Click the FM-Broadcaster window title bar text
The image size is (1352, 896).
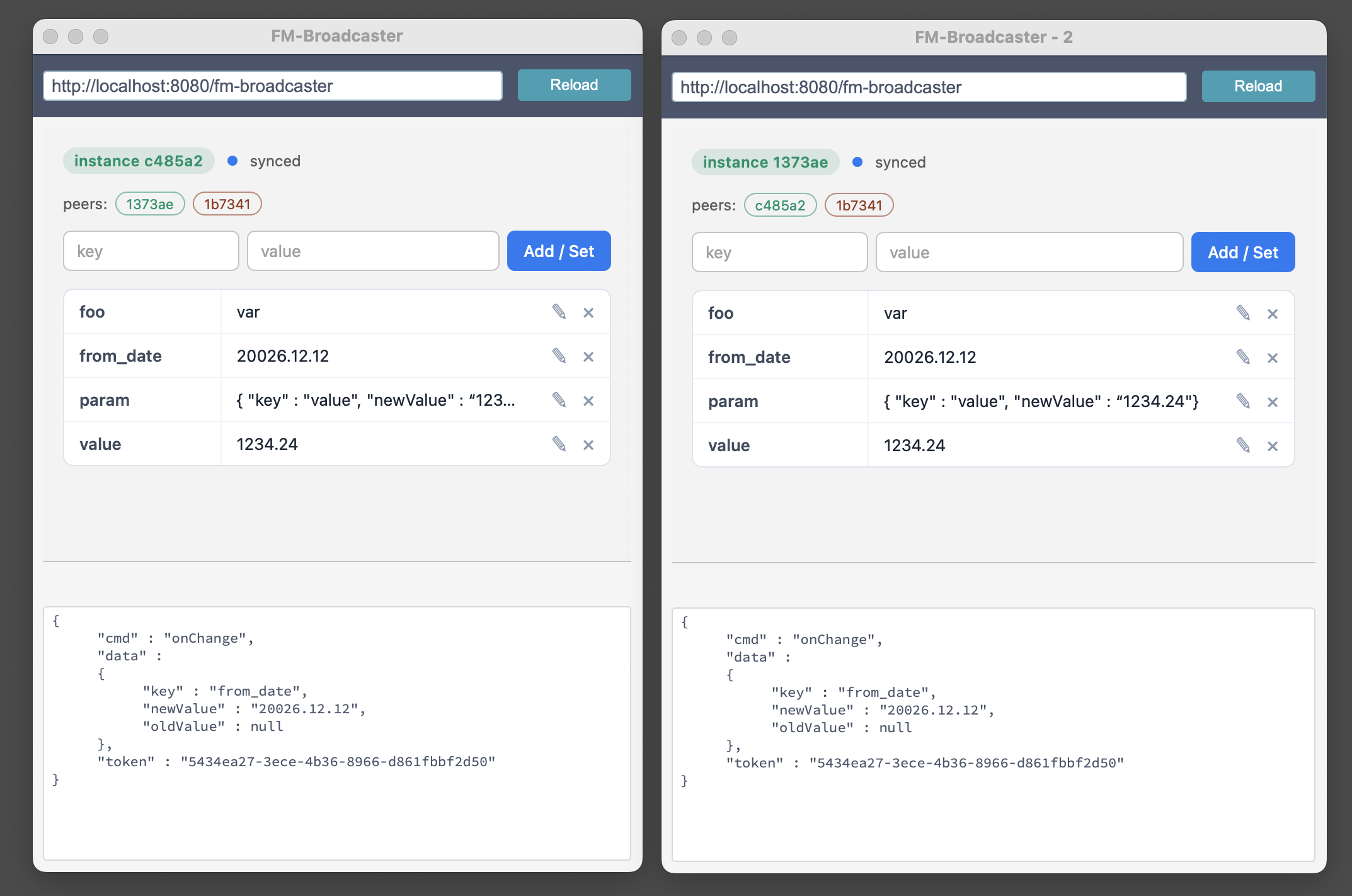(337, 36)
